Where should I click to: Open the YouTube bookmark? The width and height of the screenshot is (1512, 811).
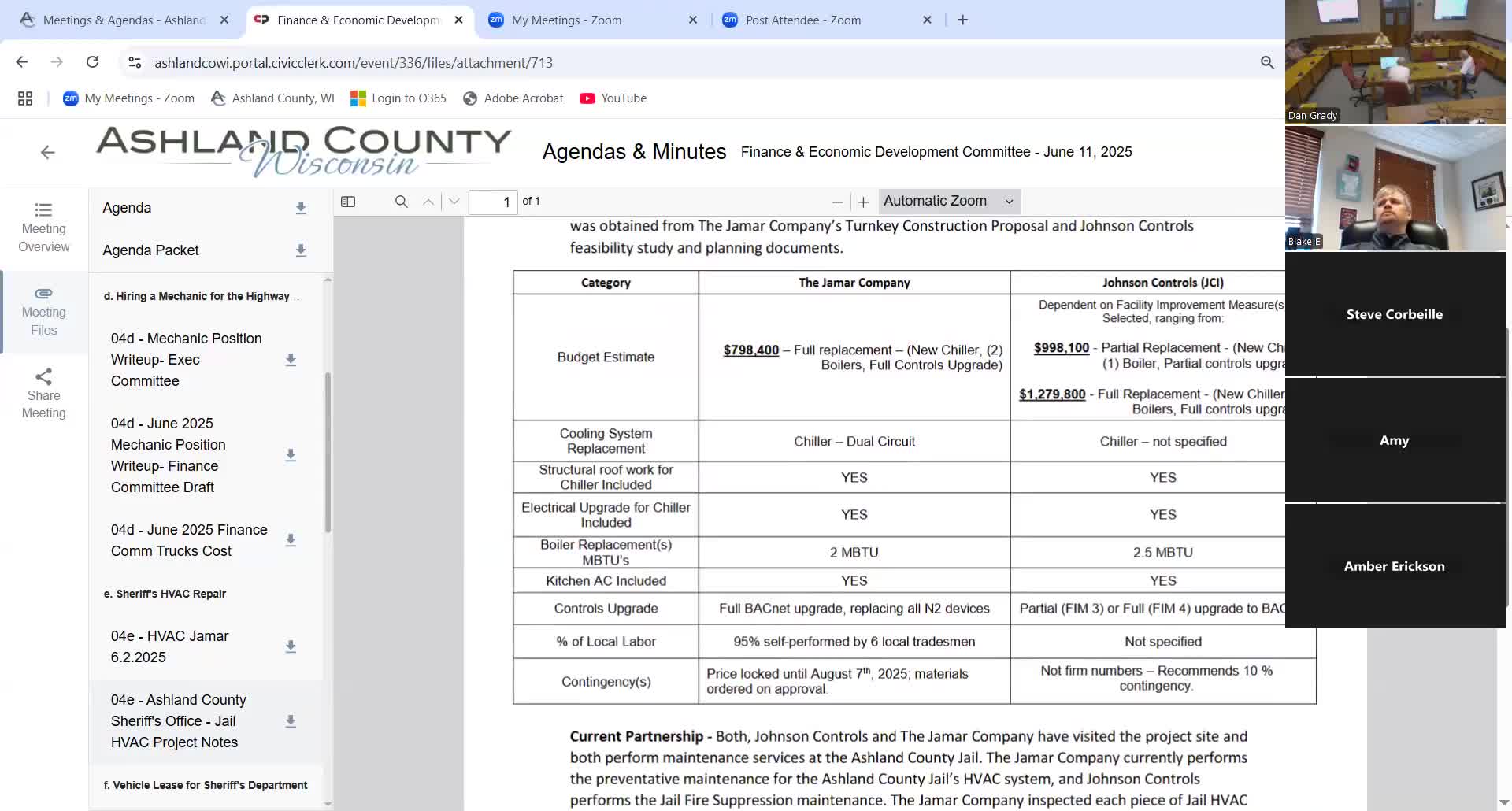coord(613,98)
